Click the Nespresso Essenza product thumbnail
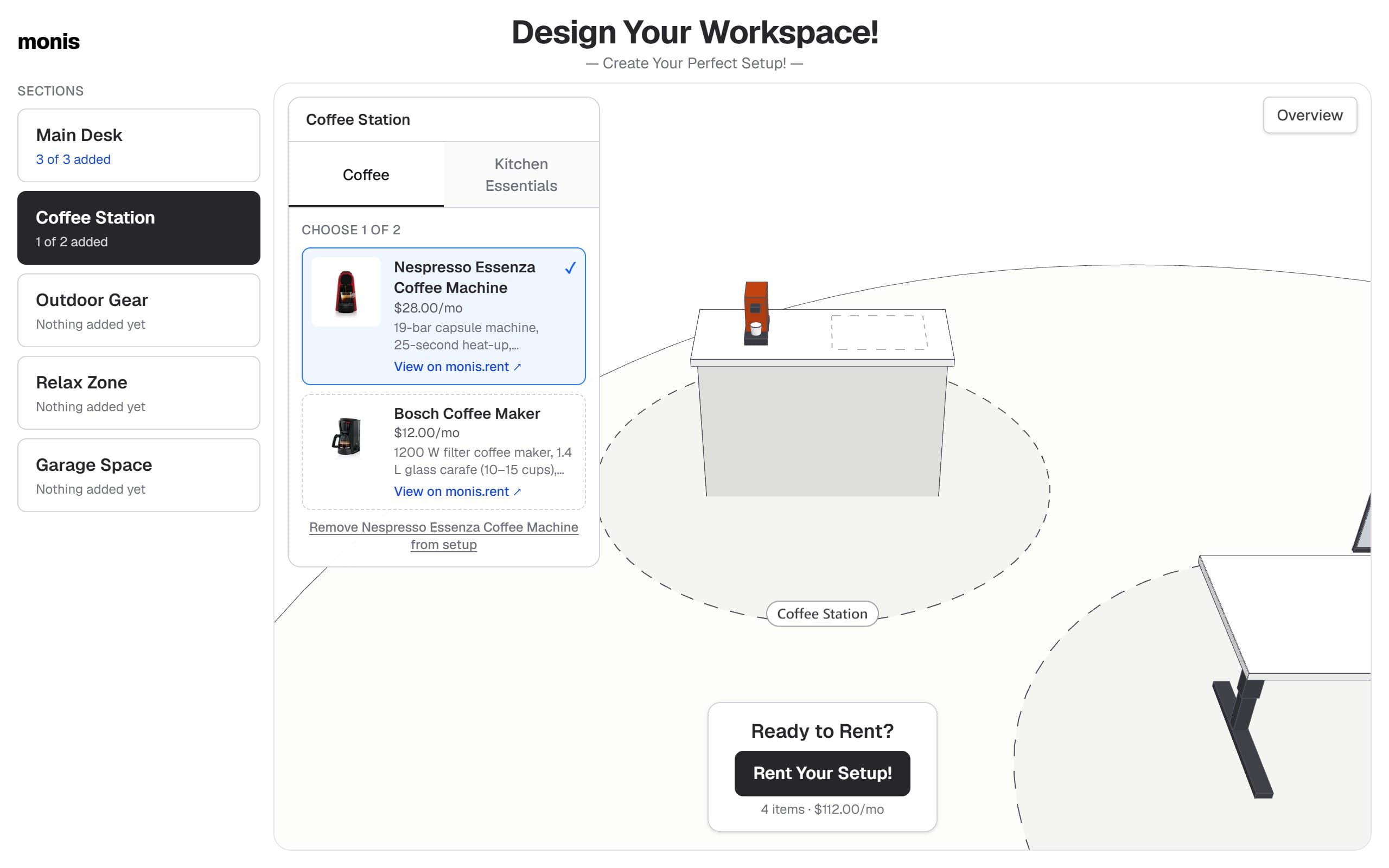This screenshot has height=868, width=1389. [346, 292]
